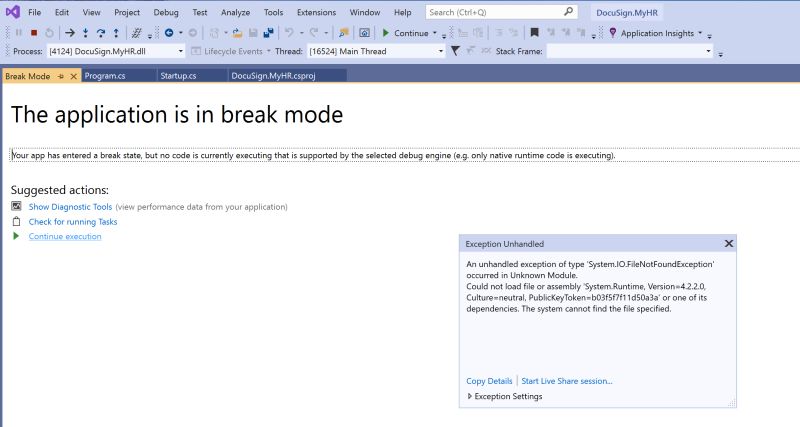
Task: Close the Exception Unhandled popup
Action: click(729, 244)
